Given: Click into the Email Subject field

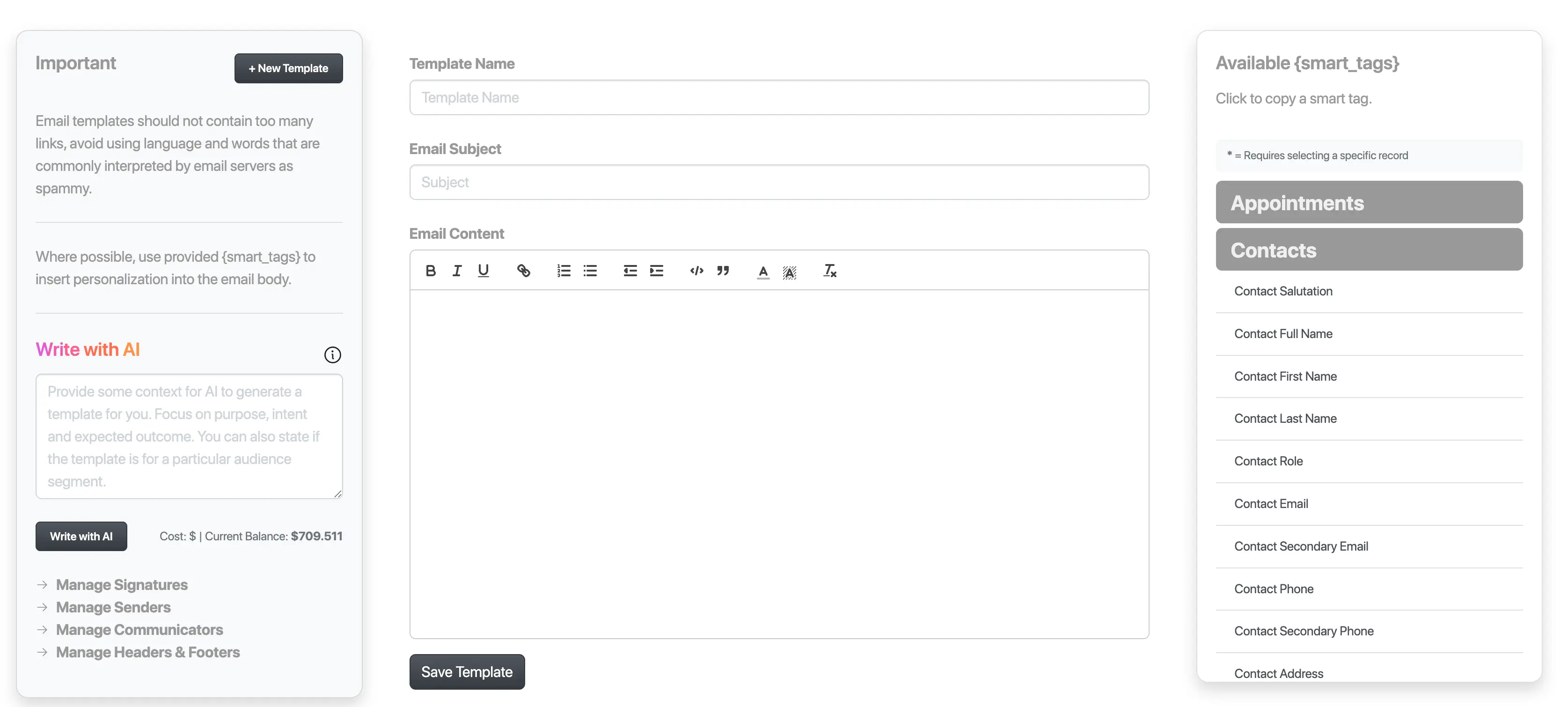Looking at the screenshot, I should click(779, 182).
